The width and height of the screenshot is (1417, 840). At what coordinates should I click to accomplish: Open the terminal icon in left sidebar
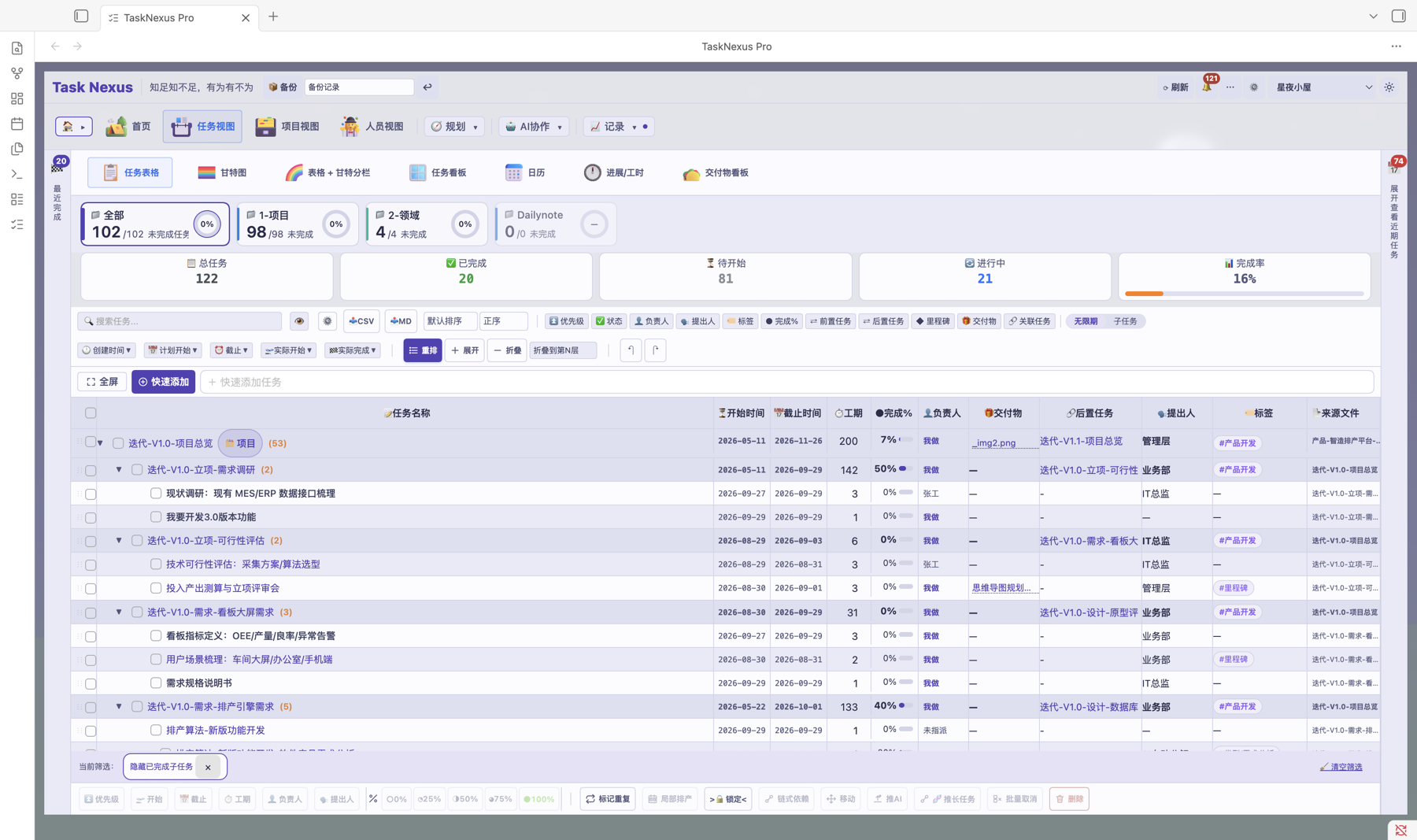[17, 174]
